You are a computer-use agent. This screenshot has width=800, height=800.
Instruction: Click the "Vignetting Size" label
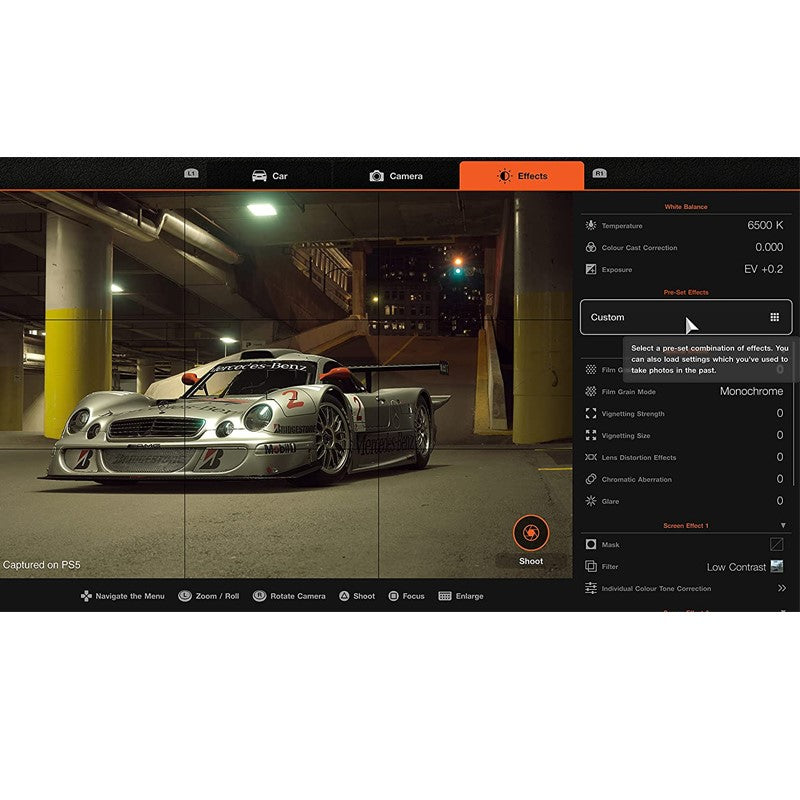tap(626, 436)
